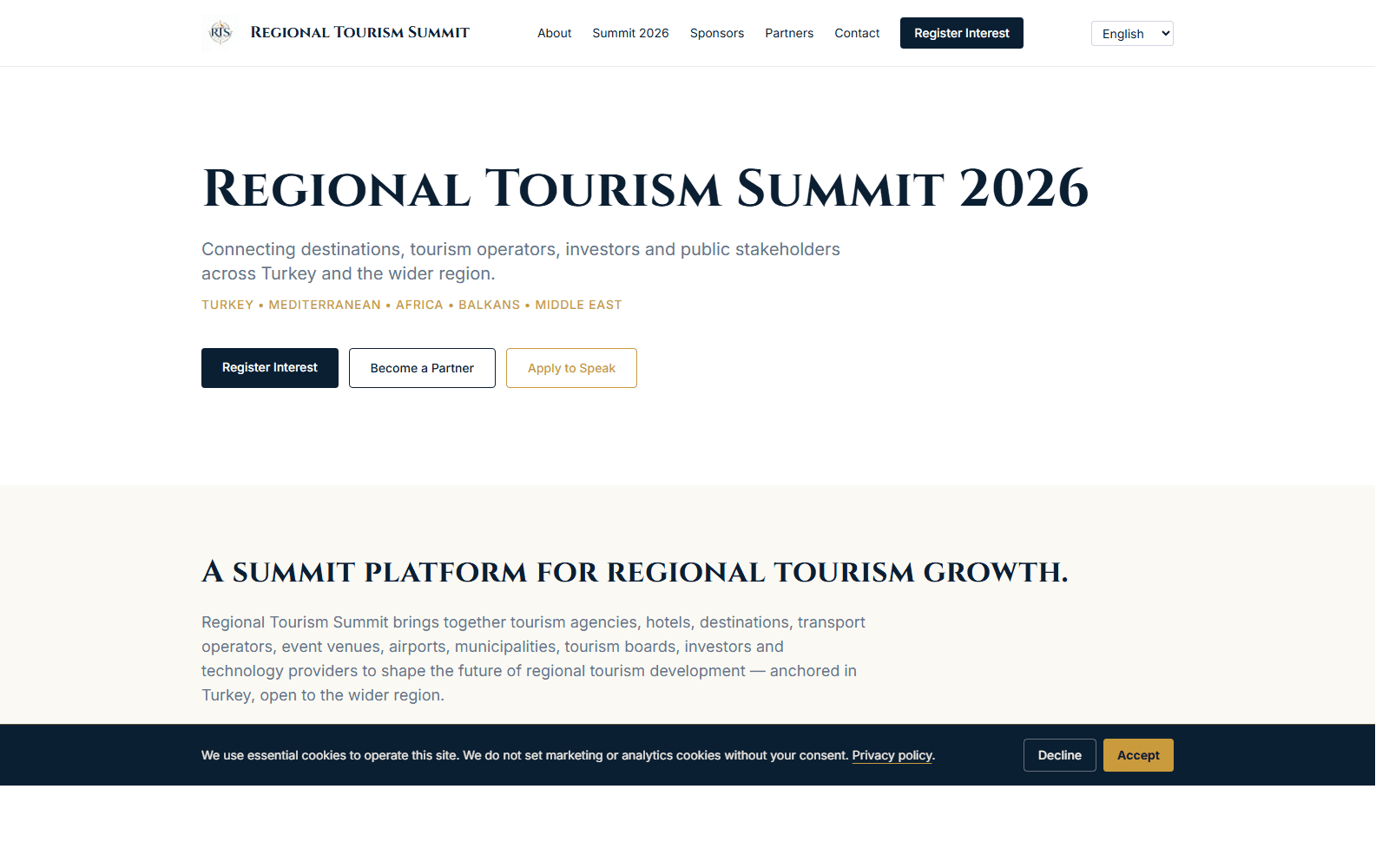Screen dimensions: 1389x868
Task: Click the hero Register Interest button
Action: click(269, 367)
